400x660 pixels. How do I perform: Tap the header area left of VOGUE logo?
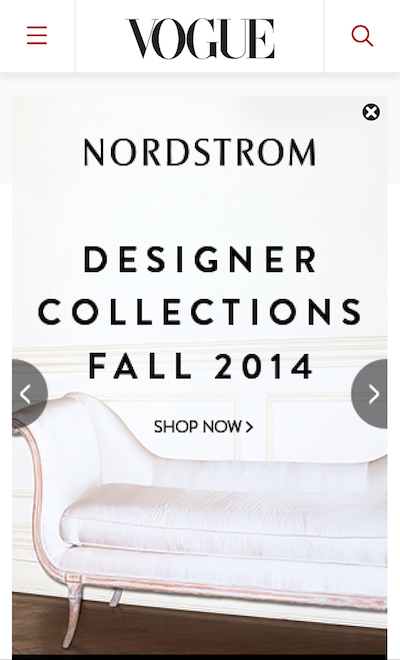[x=100, y=36]
